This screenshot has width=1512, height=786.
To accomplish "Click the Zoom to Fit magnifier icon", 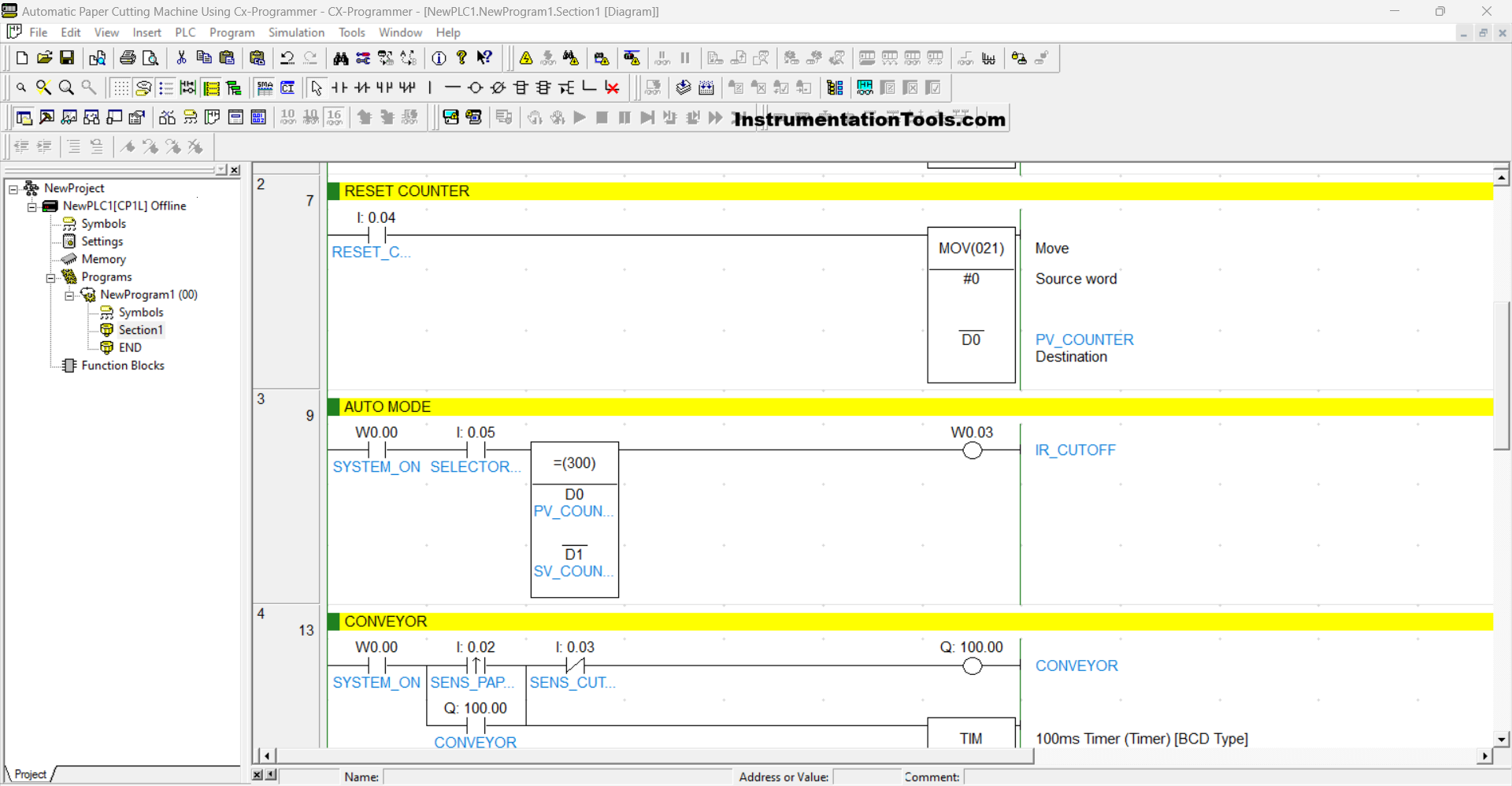I will pos(44,87).
